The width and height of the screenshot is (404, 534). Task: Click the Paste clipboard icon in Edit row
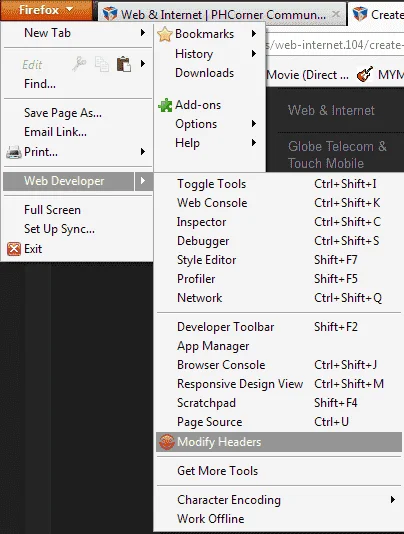[x=124, y=64]
